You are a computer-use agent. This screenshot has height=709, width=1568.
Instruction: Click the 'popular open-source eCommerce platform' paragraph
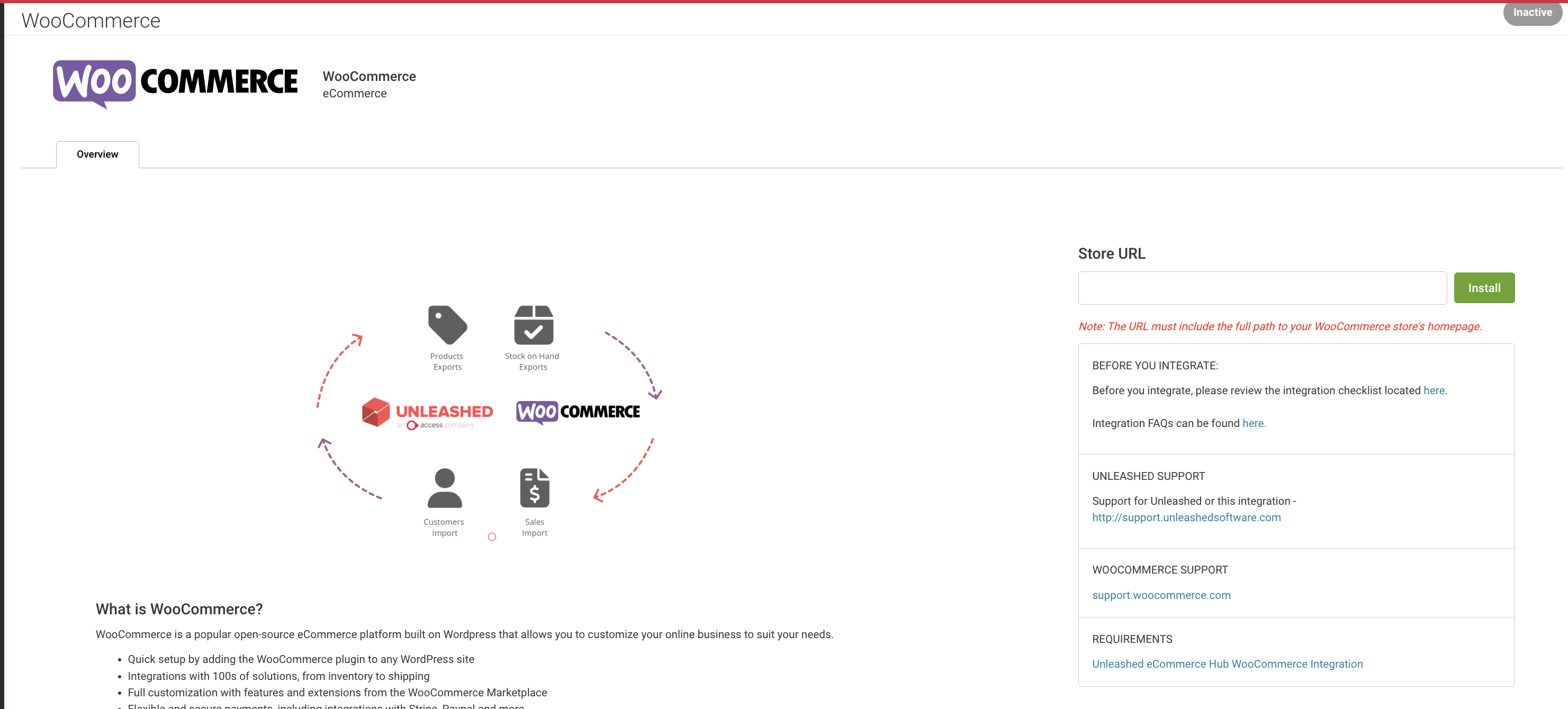point(464,635)
